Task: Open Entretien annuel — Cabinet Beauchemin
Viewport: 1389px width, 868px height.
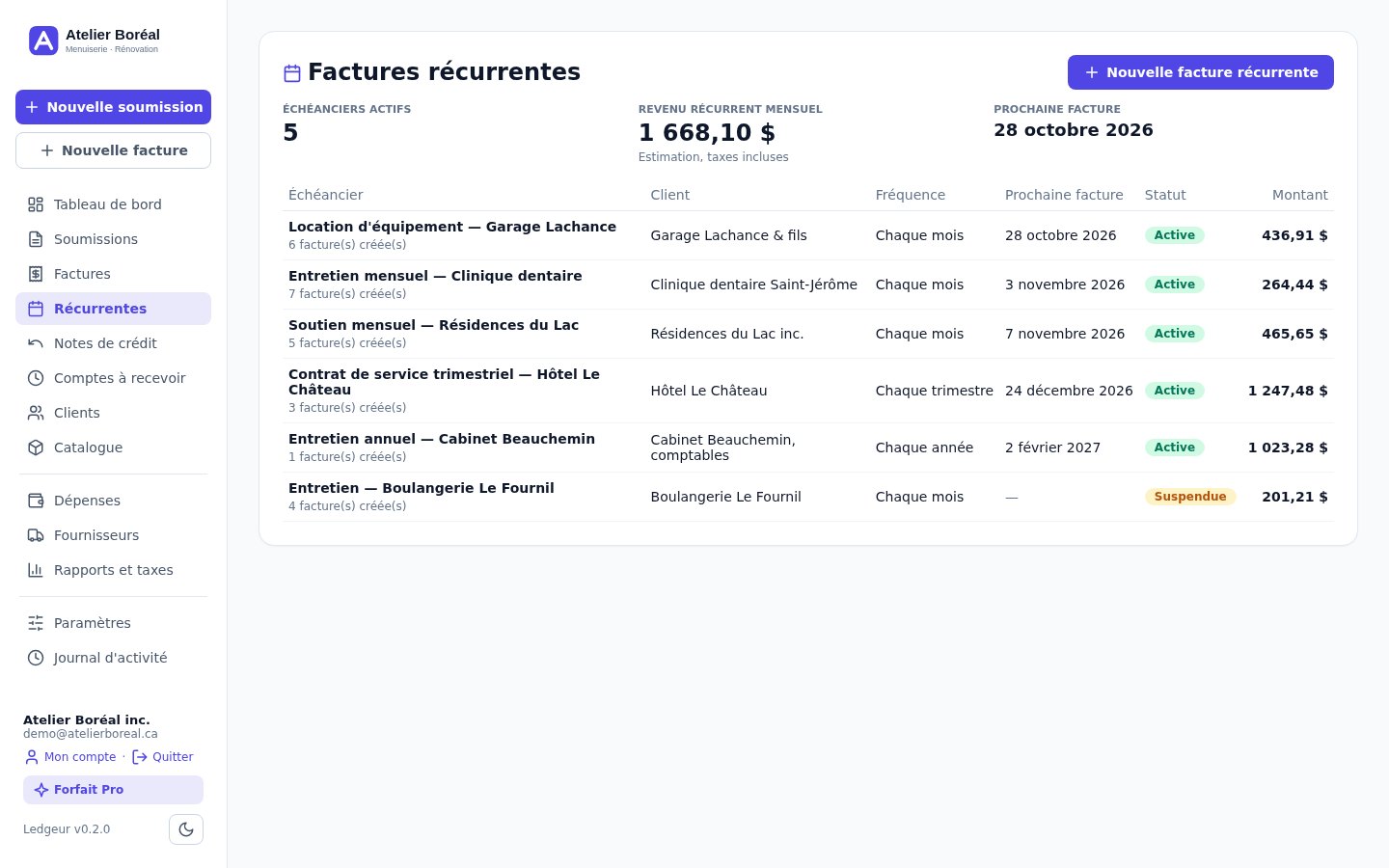Action: pos(442,439)
